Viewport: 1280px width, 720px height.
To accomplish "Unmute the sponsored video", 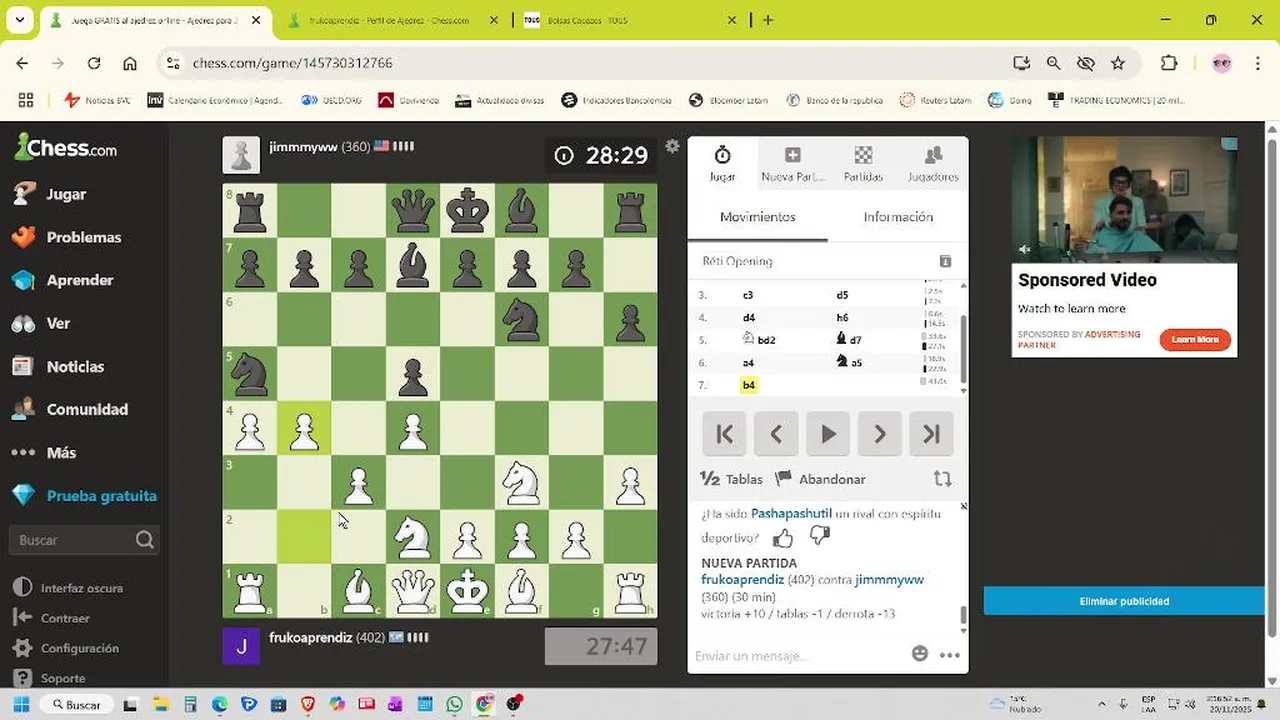I will pos(1025,249).
